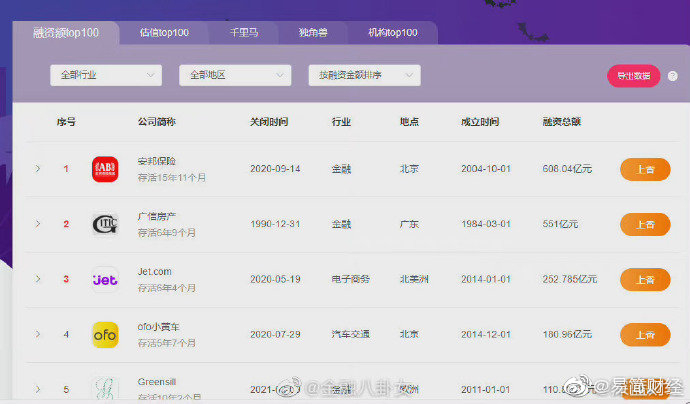
Task: Open the 全部行业 industry dropdown
Action: [x=106, y=75]
